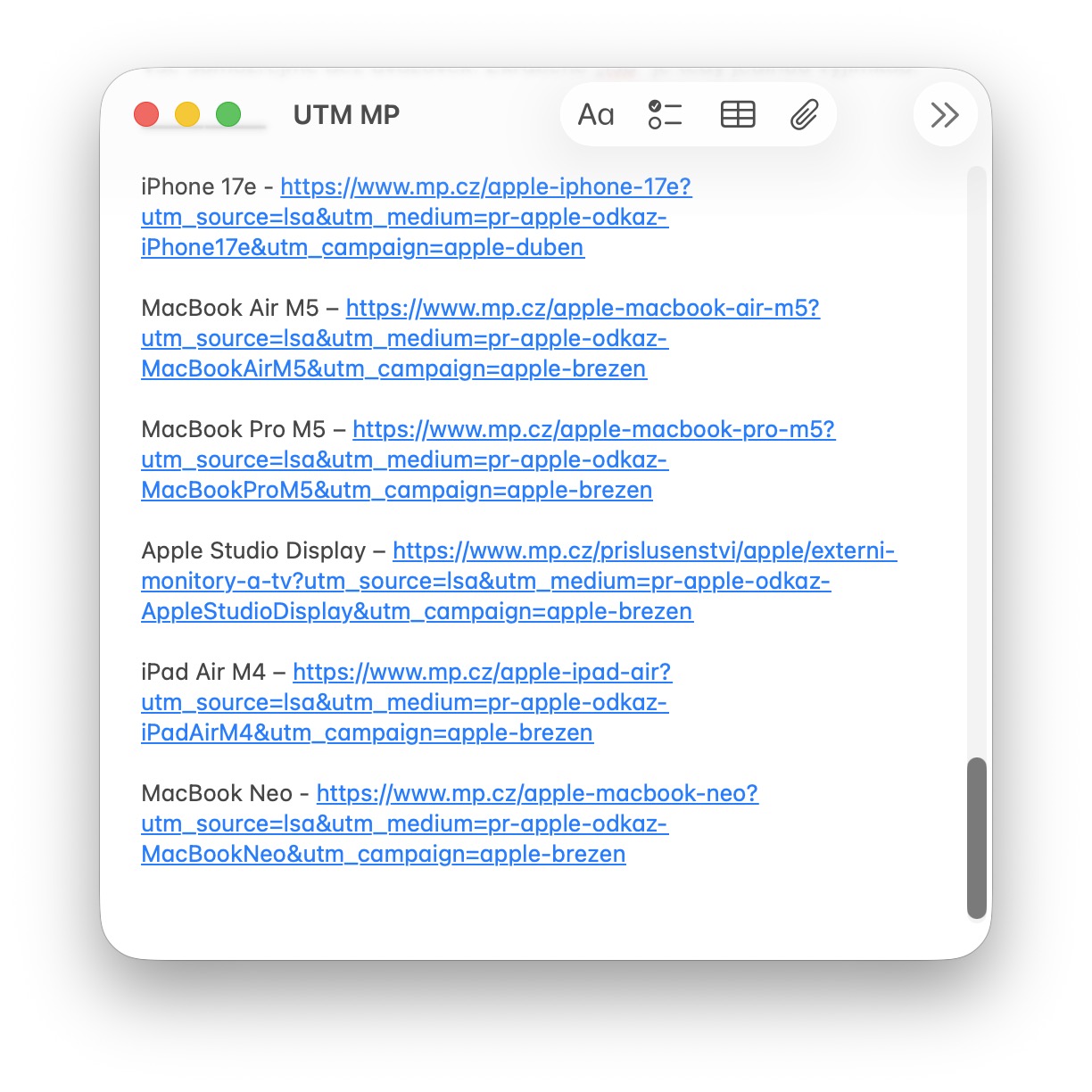The height and width of the screenshot is (1092, 1092).
Task: Click the vertical scrollbar thumb
Action: [x=977, y=838]
